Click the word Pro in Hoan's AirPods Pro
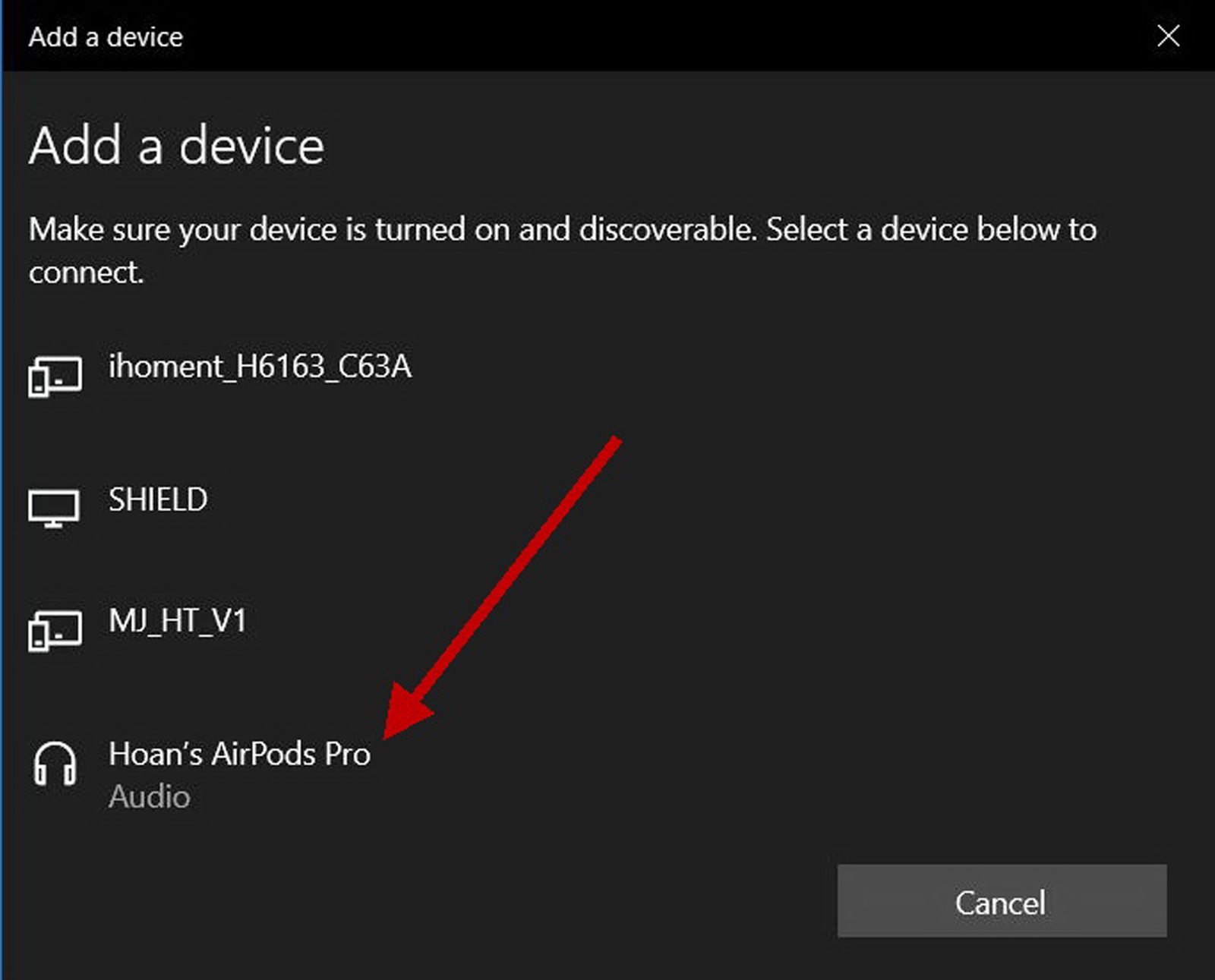 pyautogui.click(x=347, y=754)
